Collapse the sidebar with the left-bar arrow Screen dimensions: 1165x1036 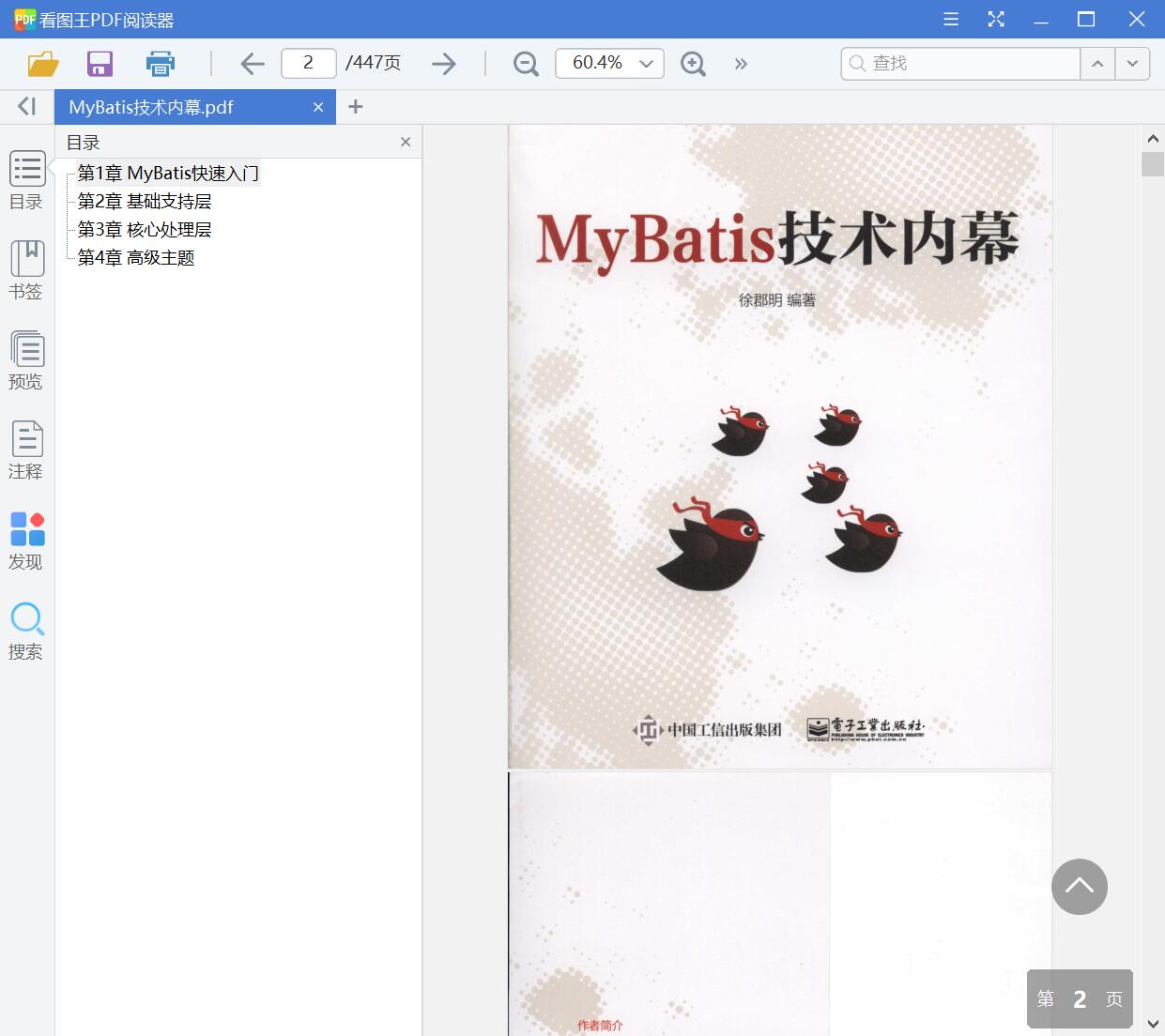26,106
